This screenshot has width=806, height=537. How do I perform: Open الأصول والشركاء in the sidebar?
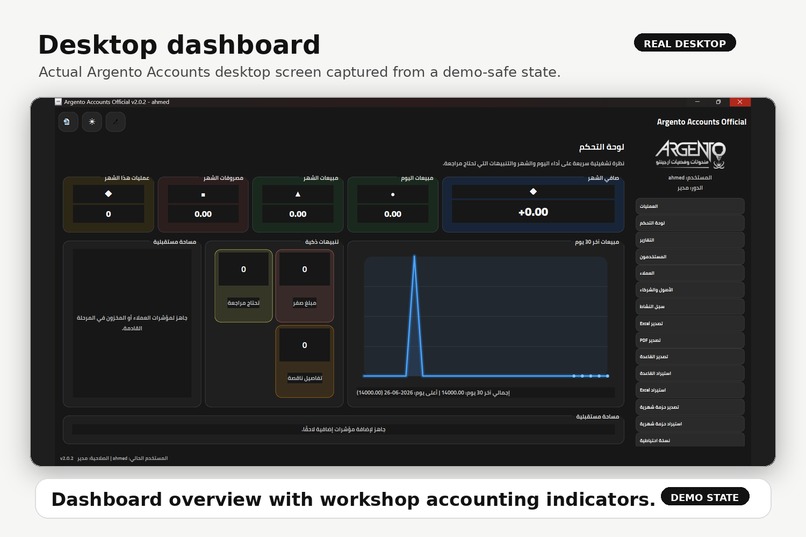click(690, 290)
